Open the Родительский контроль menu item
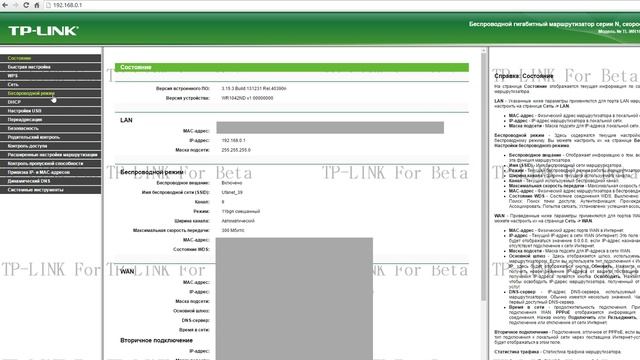 click(51, 137)
